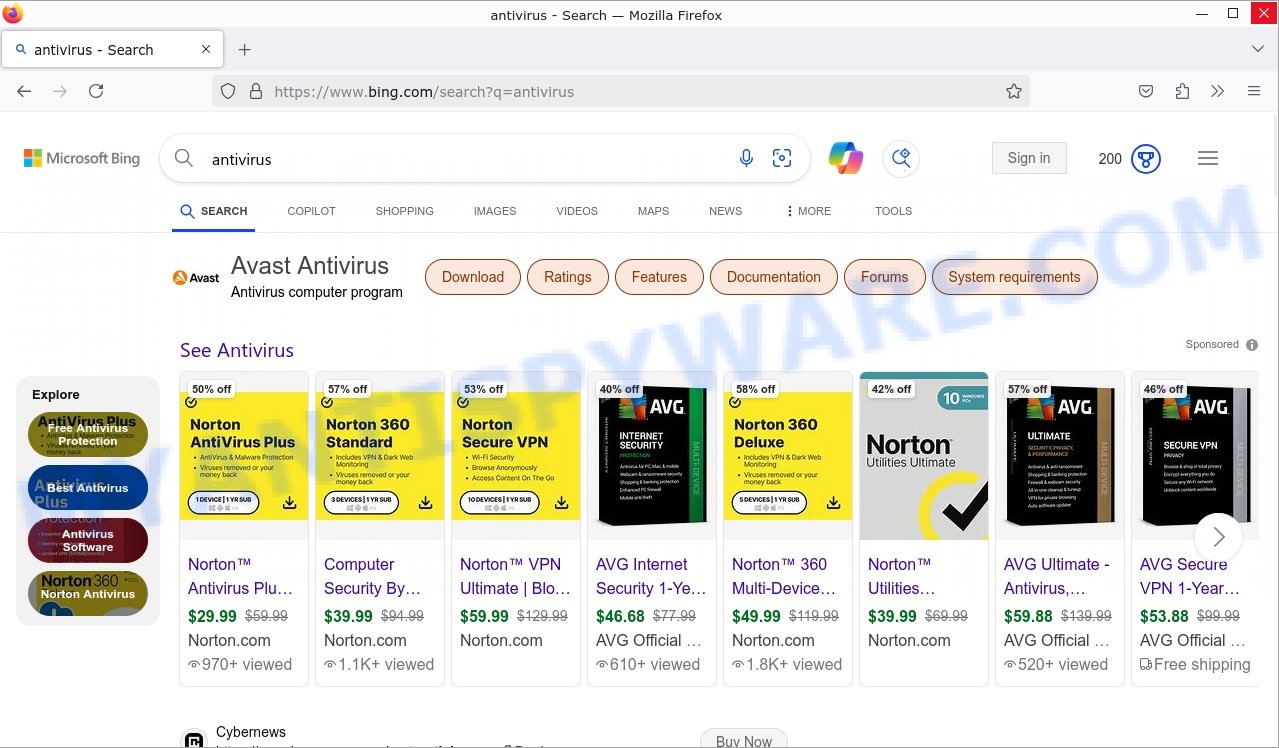Start voice search with microphone icon
Screen dimensions: 1279x748
(746, 158)
